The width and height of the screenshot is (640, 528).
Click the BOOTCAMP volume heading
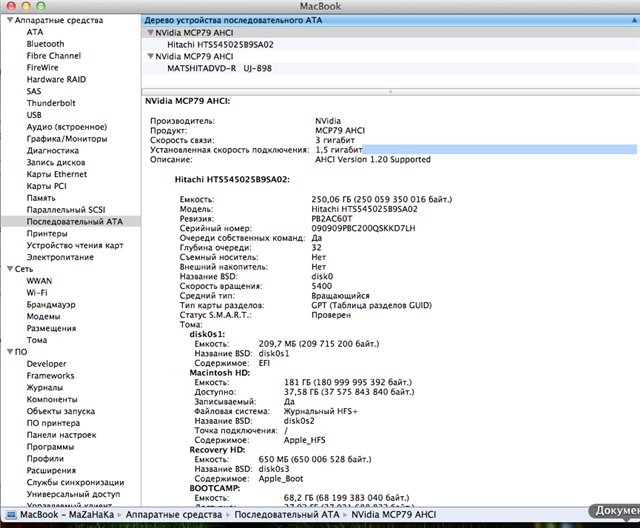tap(215, 488)
